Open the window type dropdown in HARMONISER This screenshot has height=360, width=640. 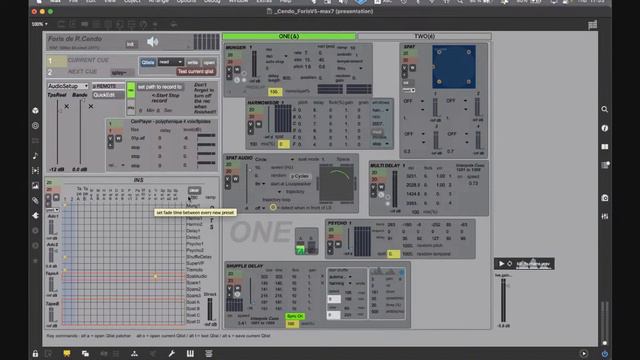pyautogui.click(x=380, y=110)
